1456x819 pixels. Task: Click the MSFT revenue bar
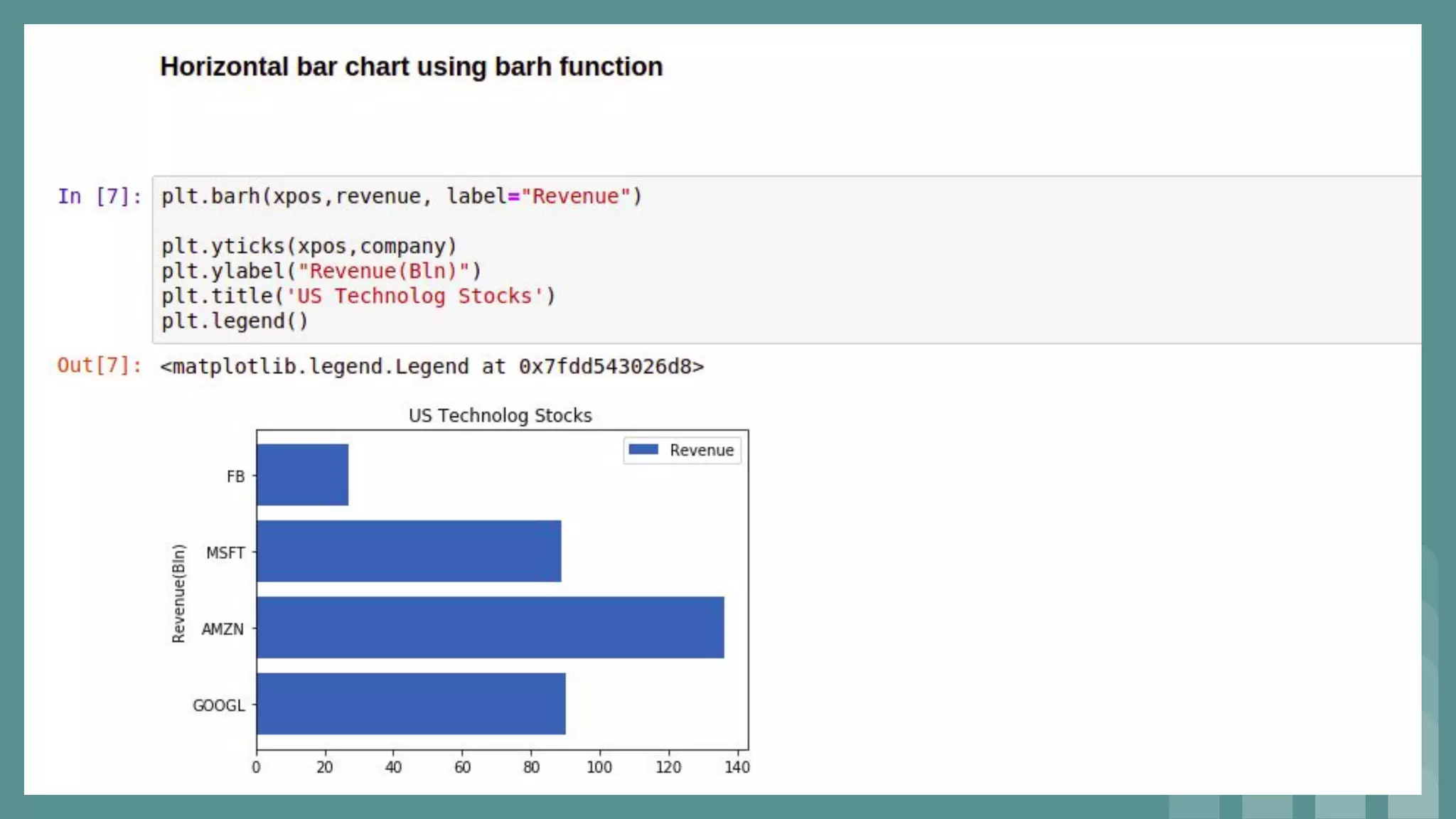click(x=409, y=551)
